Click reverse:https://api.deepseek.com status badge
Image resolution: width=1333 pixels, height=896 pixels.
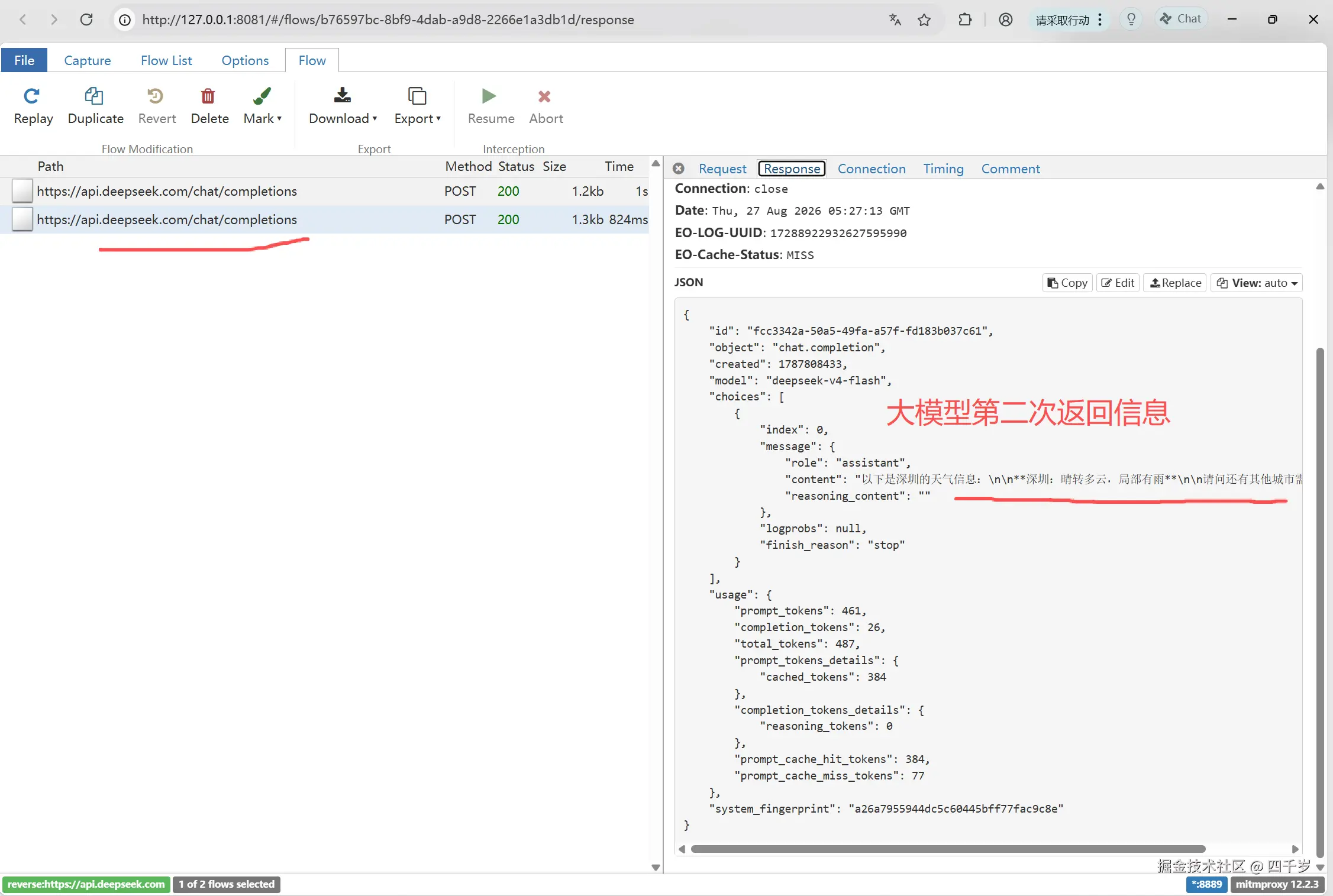(86, 884)
